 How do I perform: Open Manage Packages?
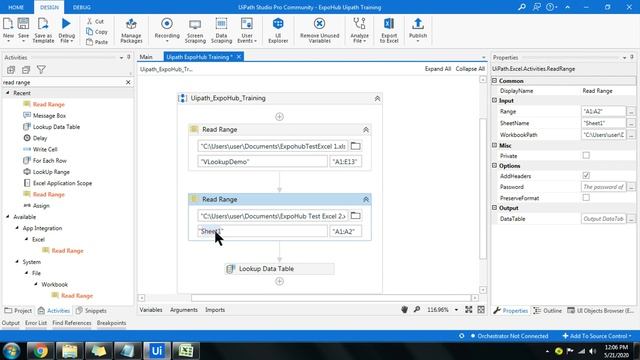[x=131, y=31]
